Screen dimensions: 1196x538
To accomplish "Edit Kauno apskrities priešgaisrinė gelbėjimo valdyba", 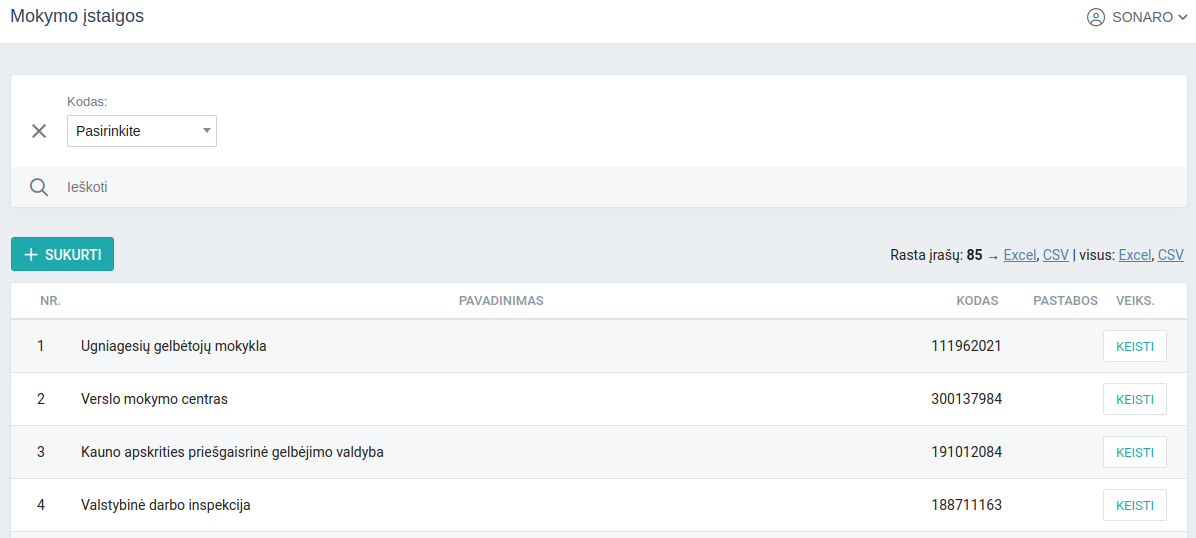I will (x=1134, y=452).
